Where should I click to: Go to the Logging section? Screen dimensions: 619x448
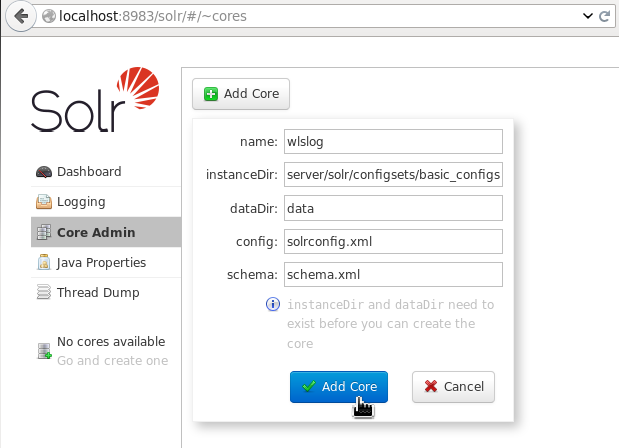(x=81, y=202)
